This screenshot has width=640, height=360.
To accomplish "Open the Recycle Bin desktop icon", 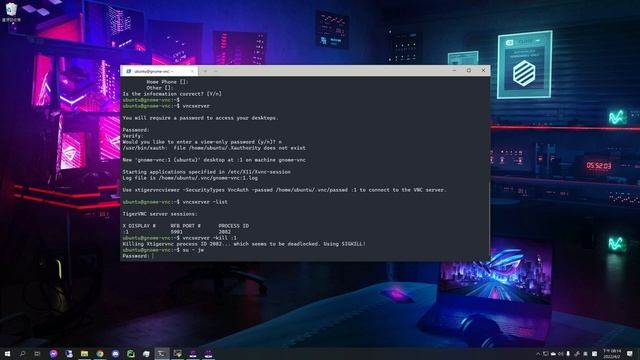I will click(x=11, y=12).
